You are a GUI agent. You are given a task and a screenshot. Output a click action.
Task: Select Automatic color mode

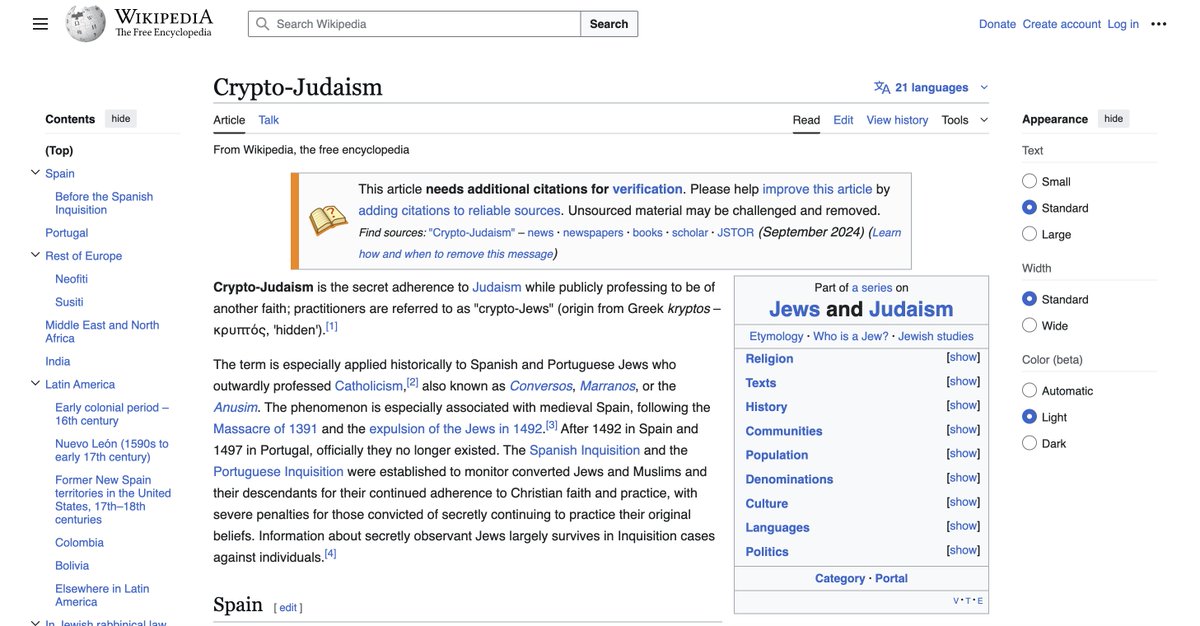pyautogui.click(x=1029, y=390)
